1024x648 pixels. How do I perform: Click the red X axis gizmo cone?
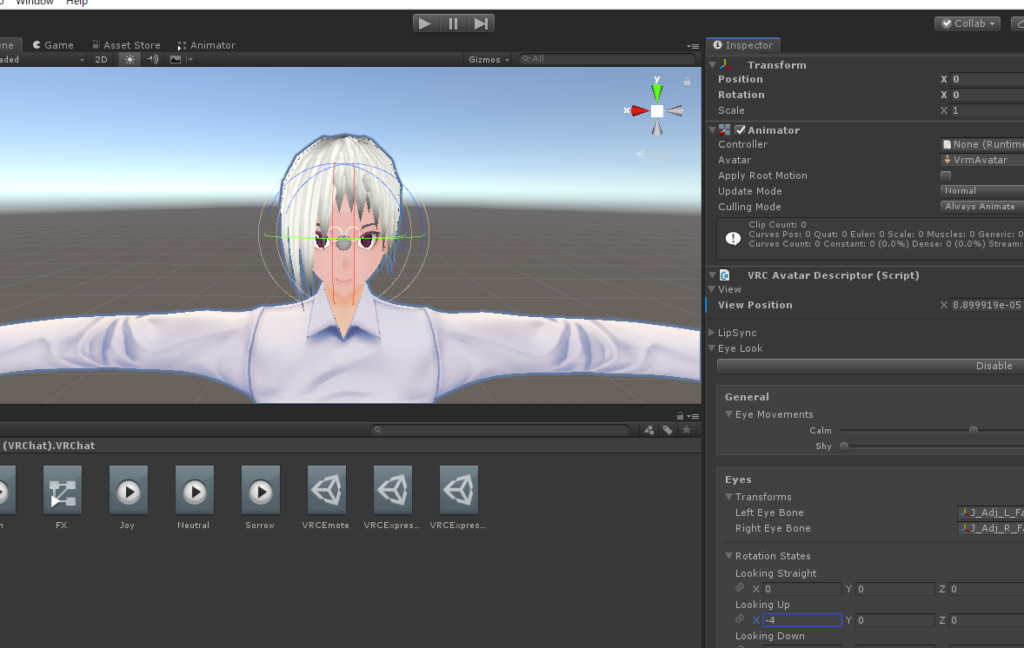click(x=639, y=110)
